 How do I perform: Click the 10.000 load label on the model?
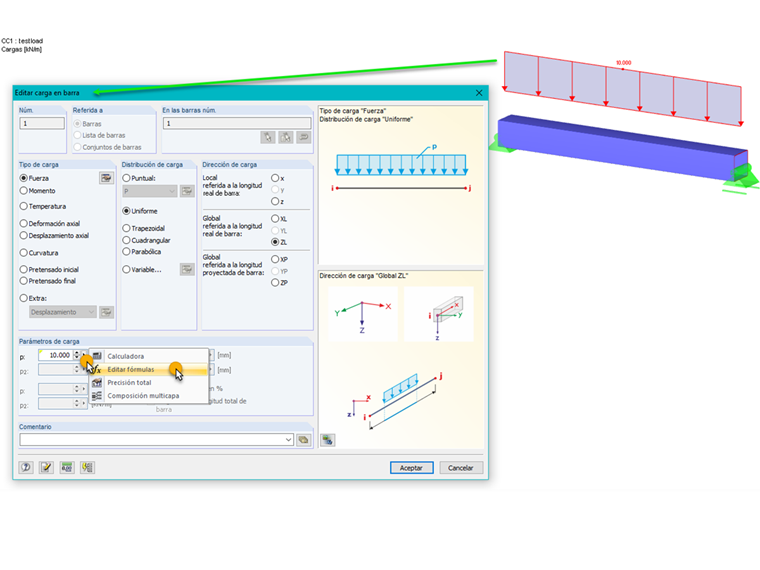coord(623,63)
